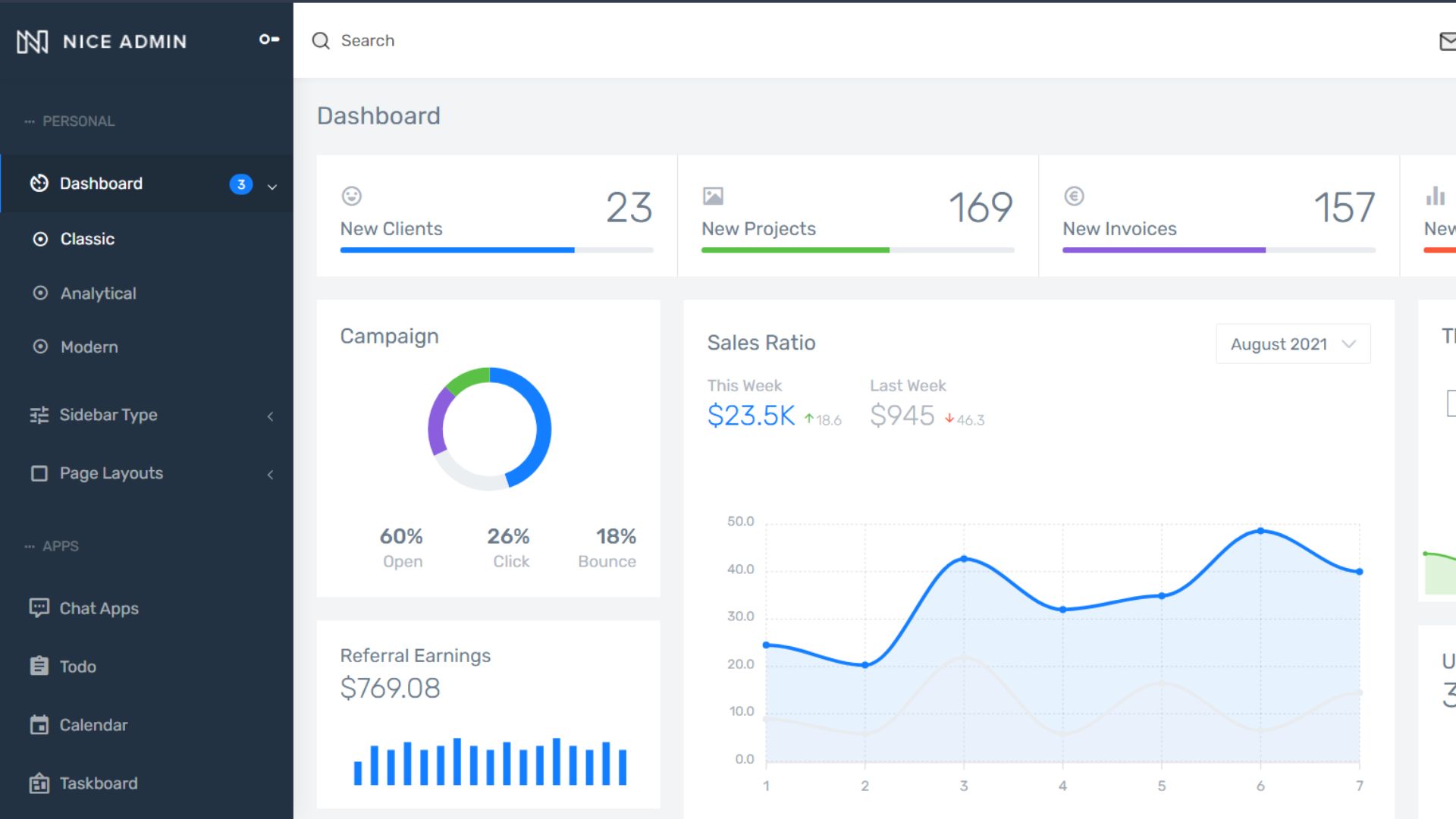
Task: Click the This Week $23.5K value
Action: click(751, 416)
